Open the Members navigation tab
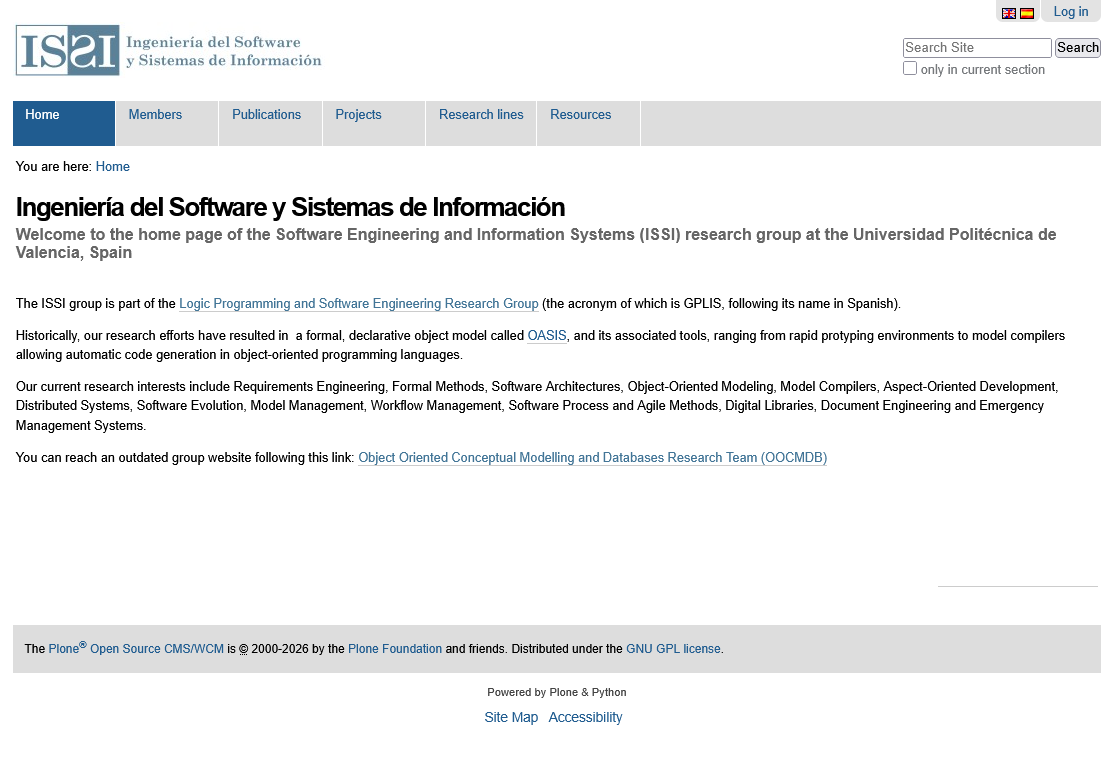 coord(155,115)
